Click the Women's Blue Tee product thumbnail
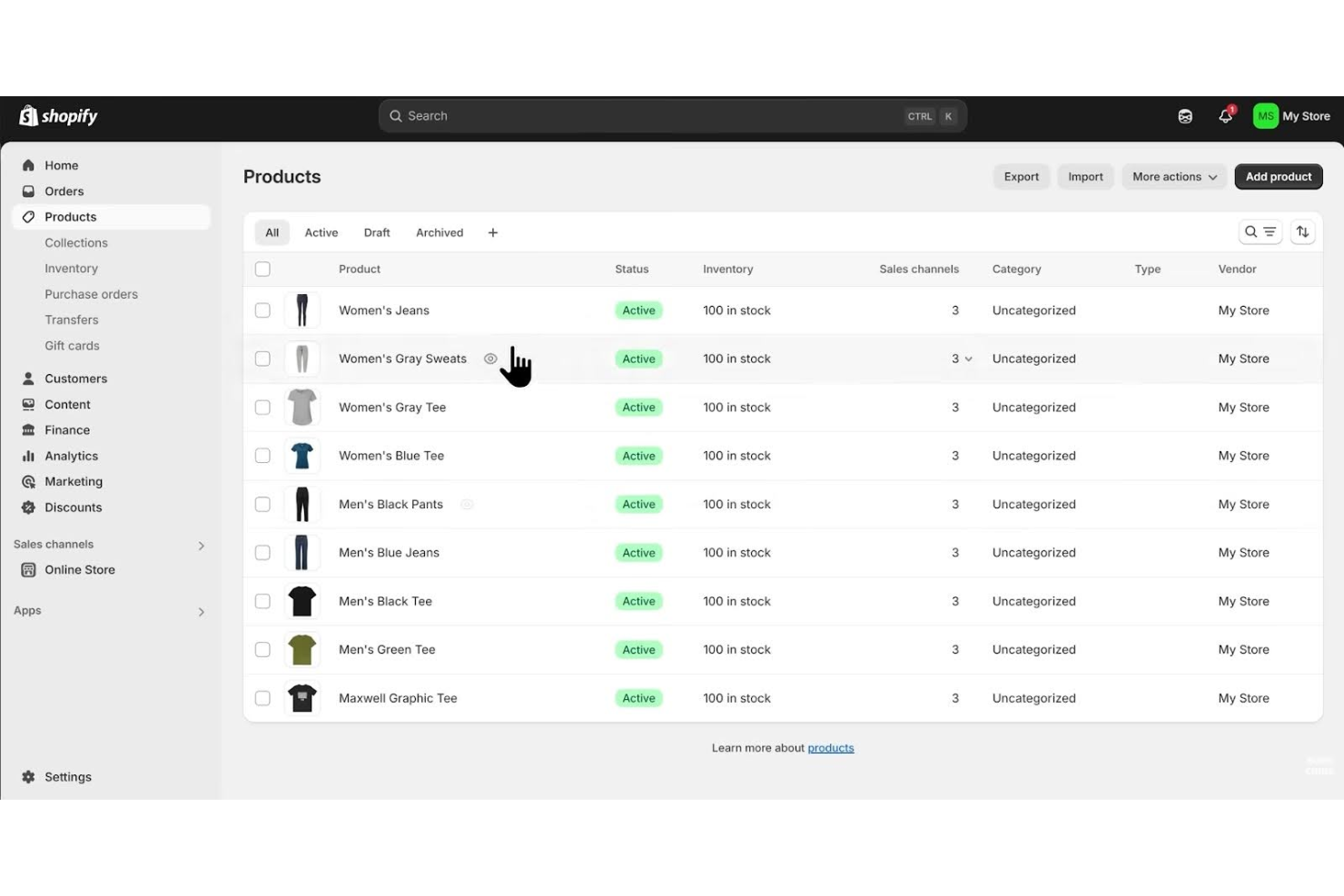Screen dimensions: 1344x896 point(302,455)
